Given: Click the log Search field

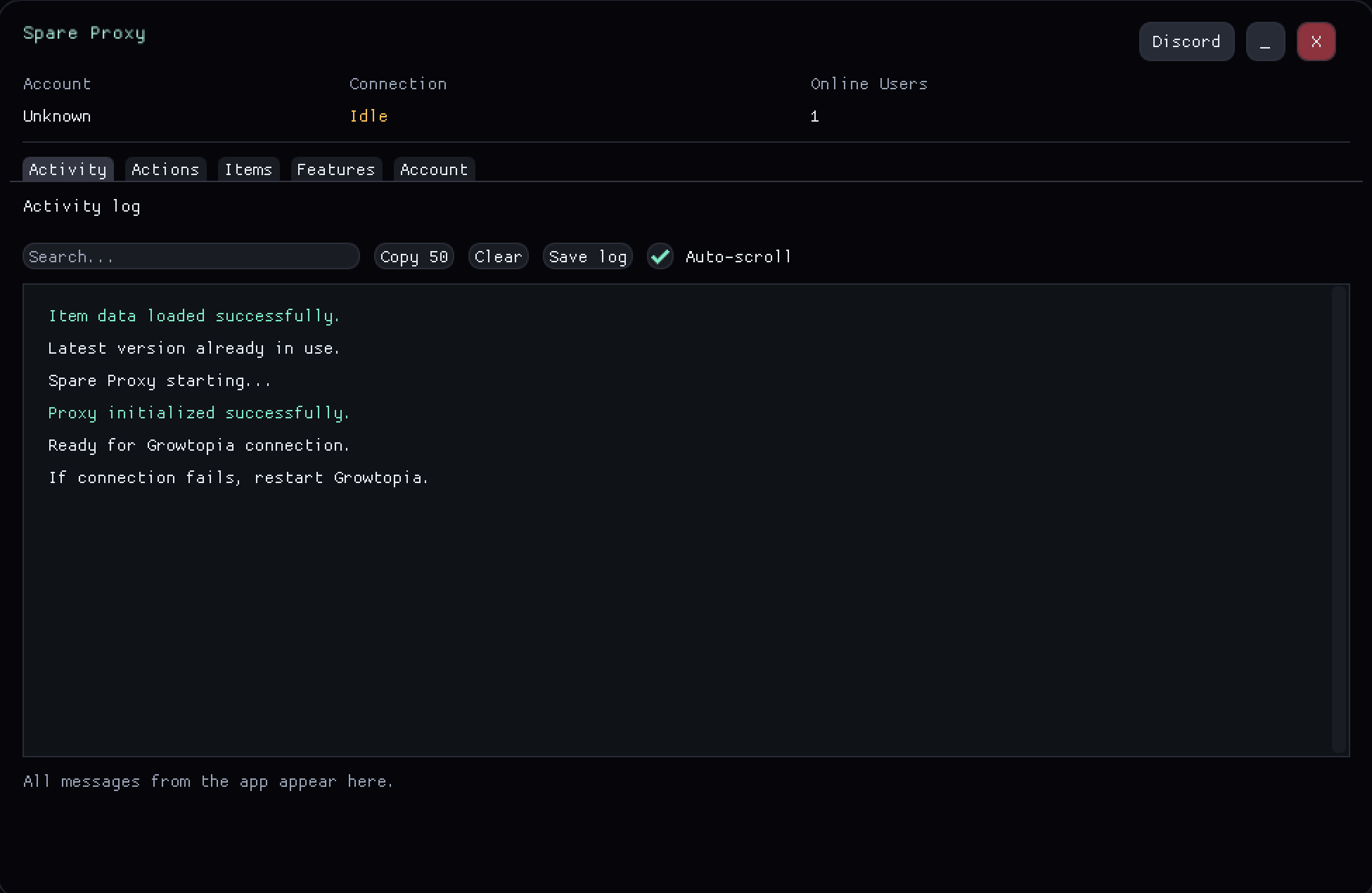Looking at the screenshot, I should pyautogui.click(x=191, y=257).
